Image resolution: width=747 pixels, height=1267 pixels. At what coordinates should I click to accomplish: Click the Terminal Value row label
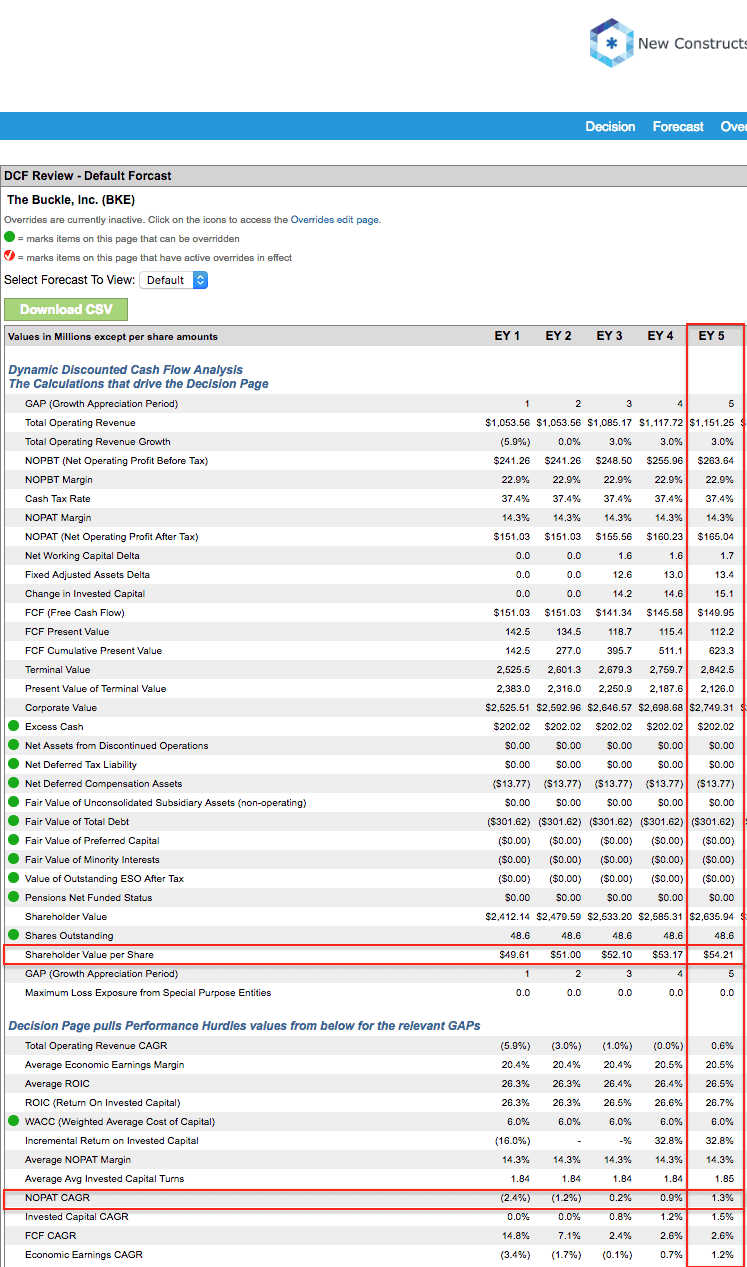[x=57, y=669]
